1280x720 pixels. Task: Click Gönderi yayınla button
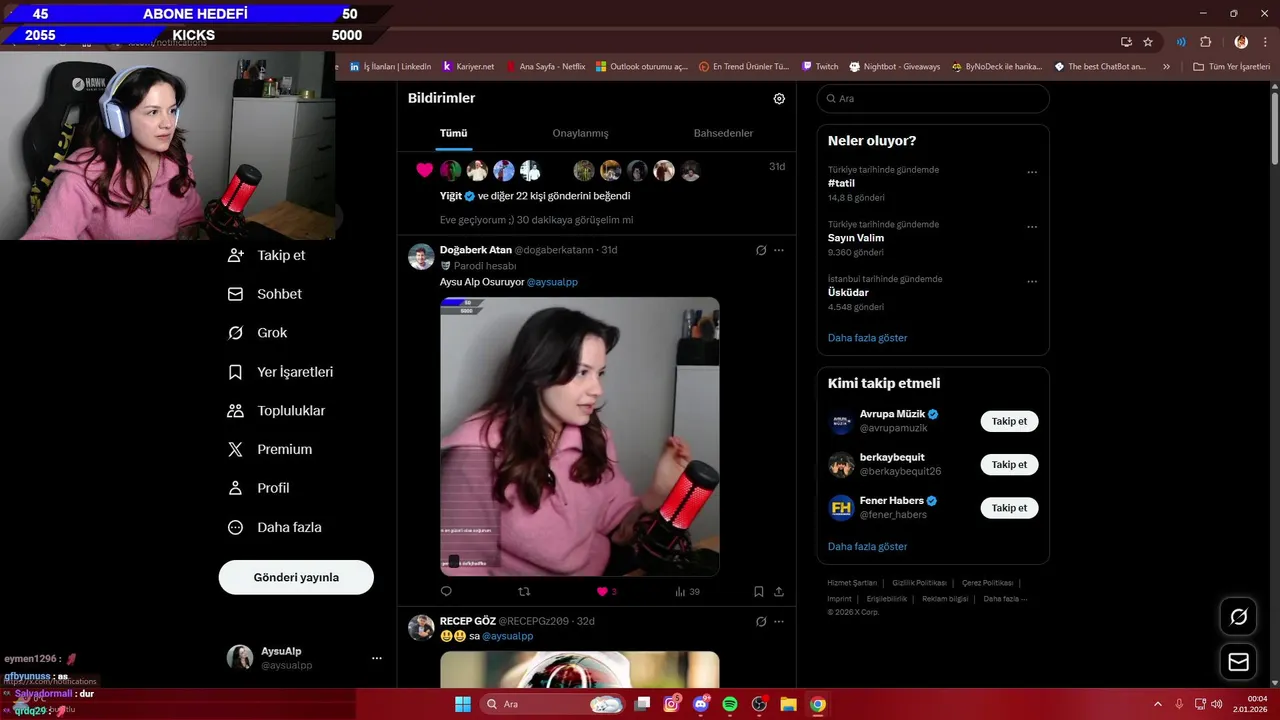(296, 577)
